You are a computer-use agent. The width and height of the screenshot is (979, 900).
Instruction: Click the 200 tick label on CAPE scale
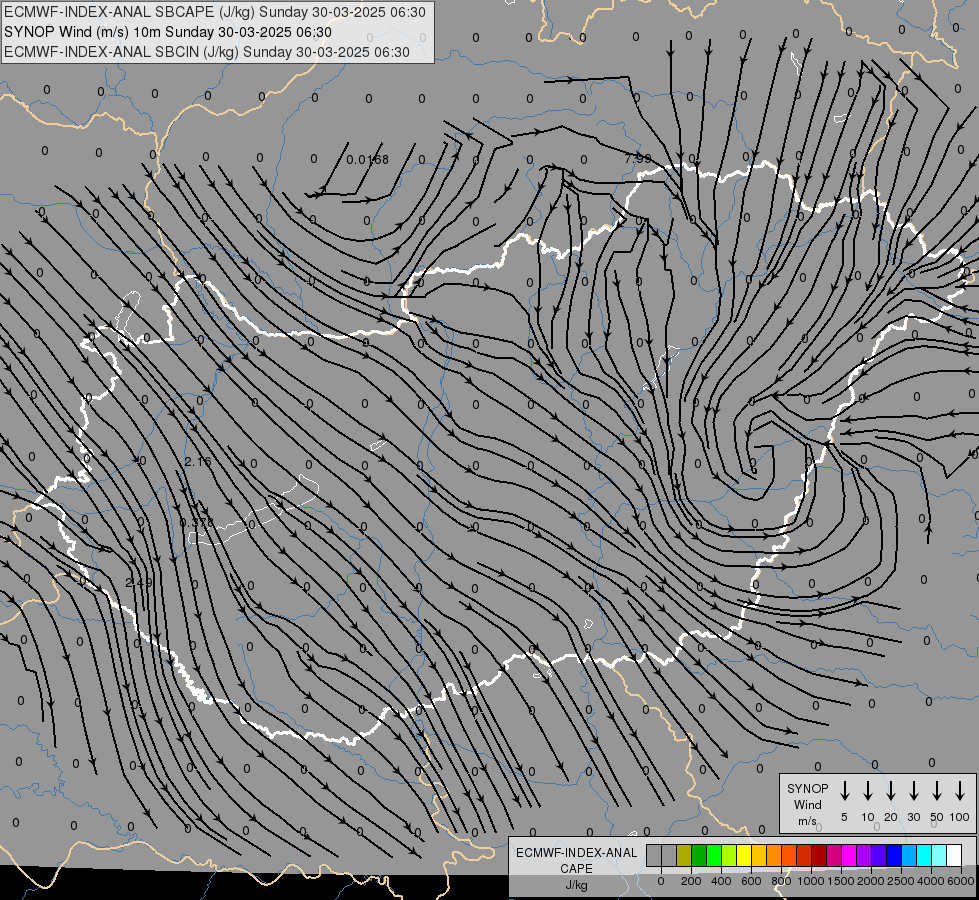pyautogui.click(x=691, y=881)
